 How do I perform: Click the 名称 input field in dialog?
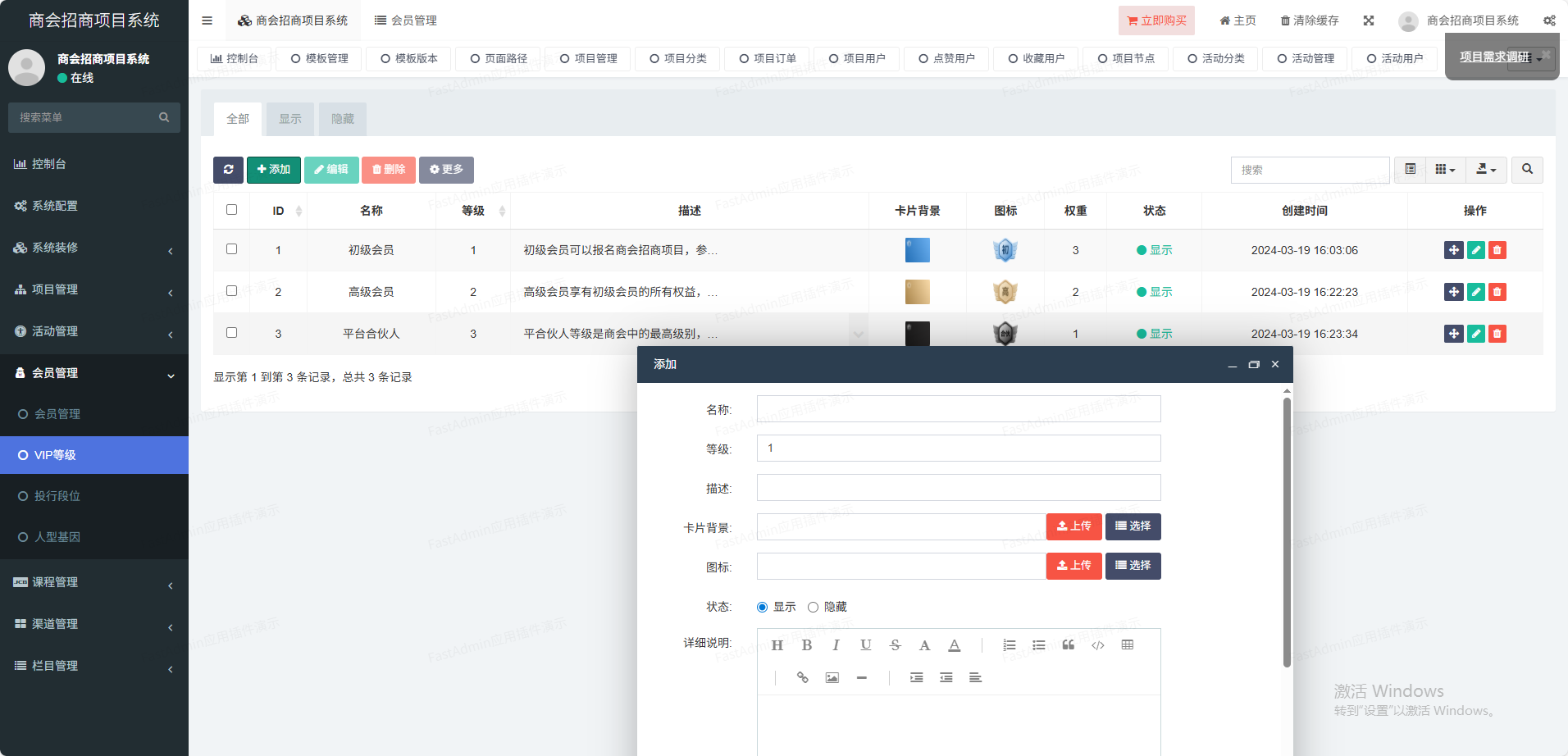(958, 409)
